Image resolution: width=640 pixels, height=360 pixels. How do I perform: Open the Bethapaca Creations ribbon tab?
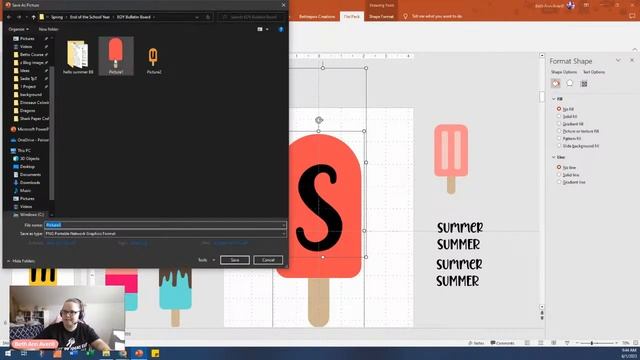(317, 17)
